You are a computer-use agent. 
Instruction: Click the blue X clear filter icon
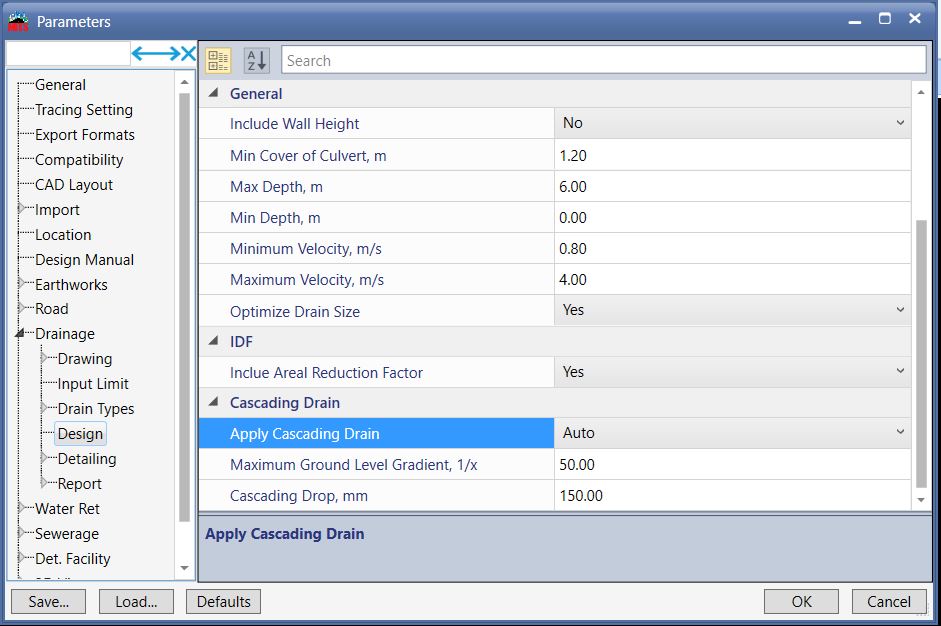point(186,53)
